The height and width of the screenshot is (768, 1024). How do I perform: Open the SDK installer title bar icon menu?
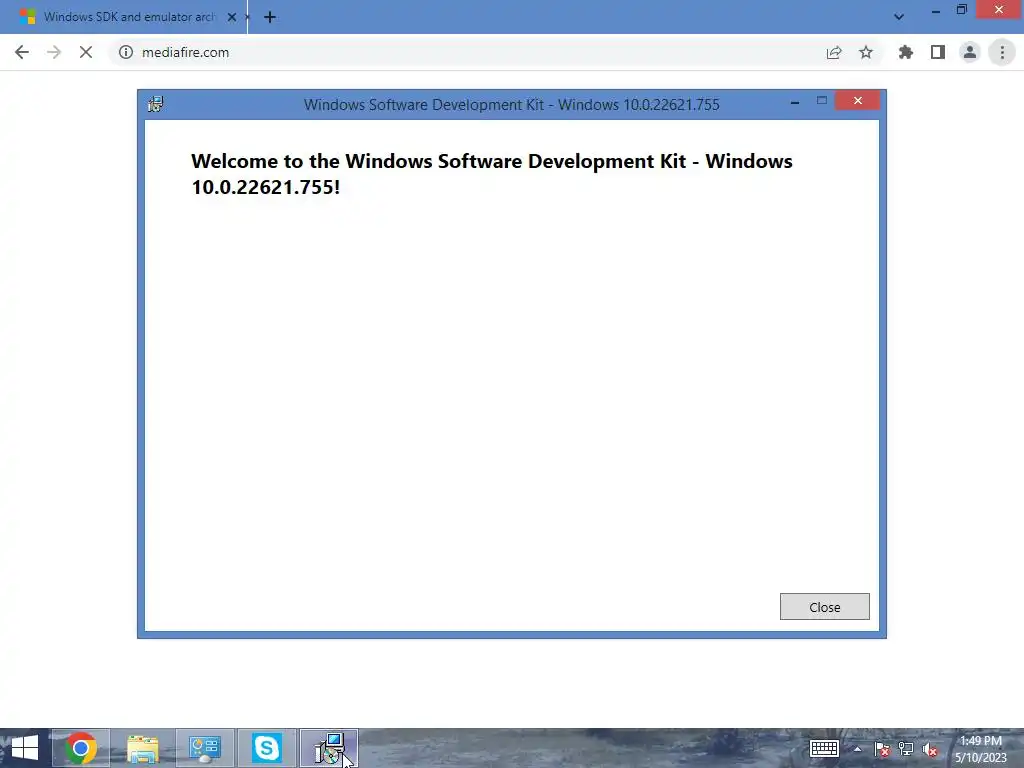click(x=155, y=104)
